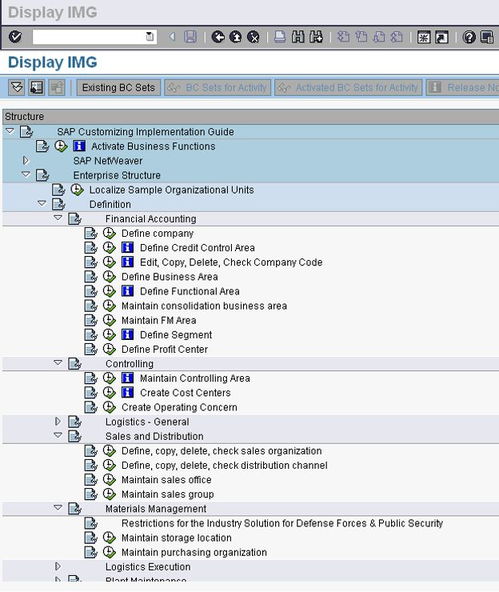Click the green checkmark Enter icon
Screen dimensions: 499x592
(x=15, y=37)
